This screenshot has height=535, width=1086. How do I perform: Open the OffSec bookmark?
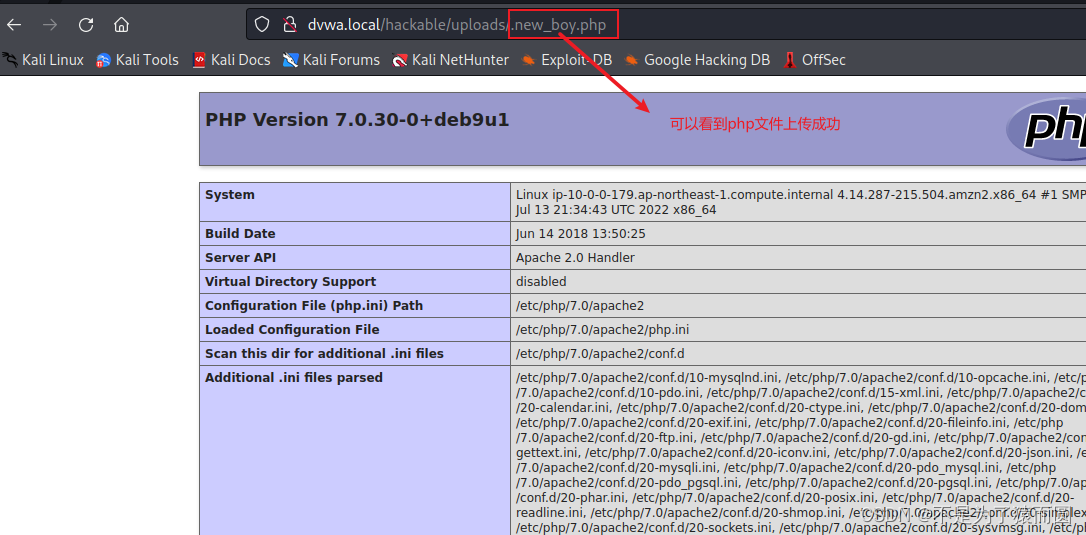point(814,60)
